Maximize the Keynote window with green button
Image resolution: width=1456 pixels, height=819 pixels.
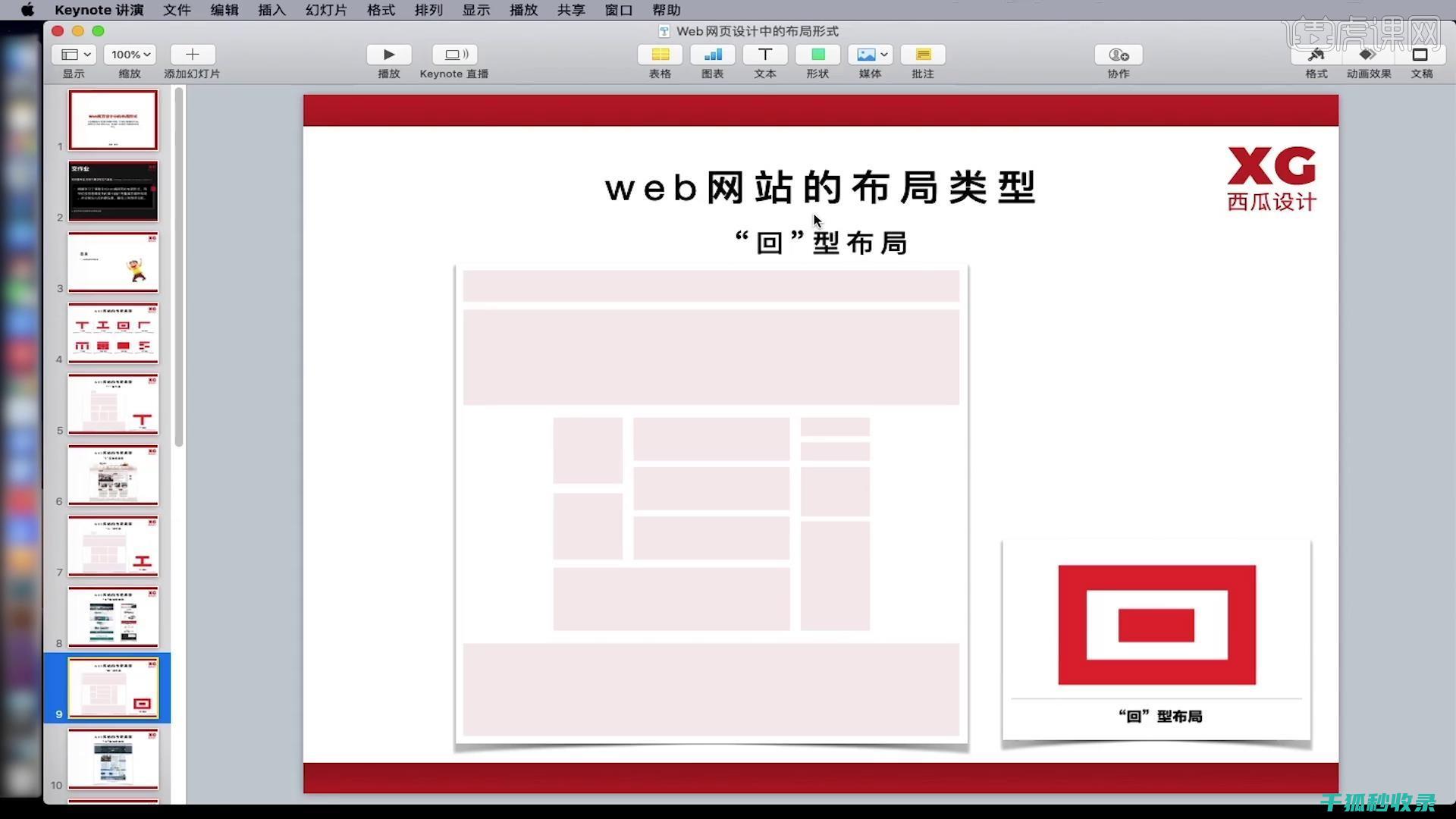(98, 31)
